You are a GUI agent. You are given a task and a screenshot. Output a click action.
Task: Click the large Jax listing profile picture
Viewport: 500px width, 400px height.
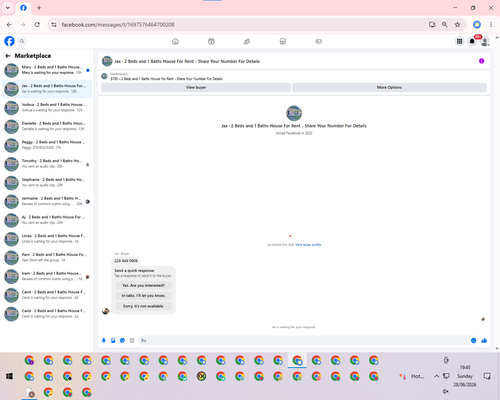294,113
